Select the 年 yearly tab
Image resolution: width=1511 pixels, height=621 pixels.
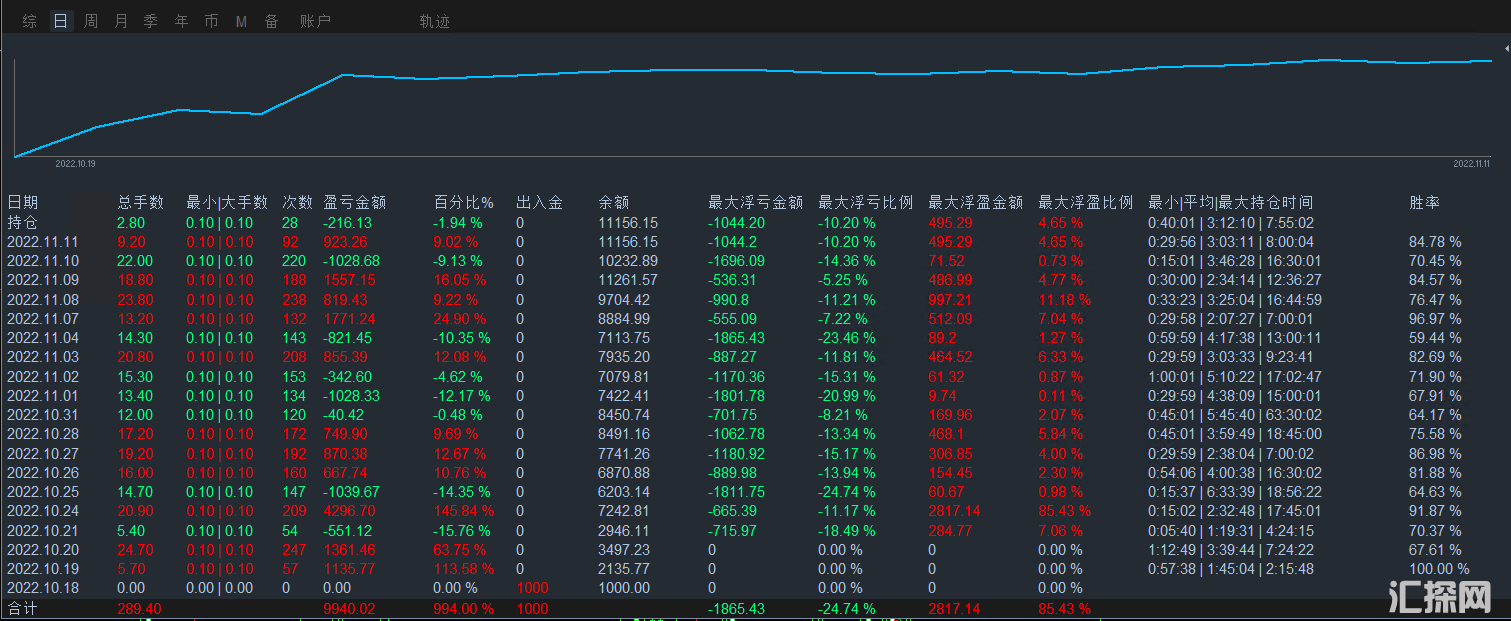181,21
